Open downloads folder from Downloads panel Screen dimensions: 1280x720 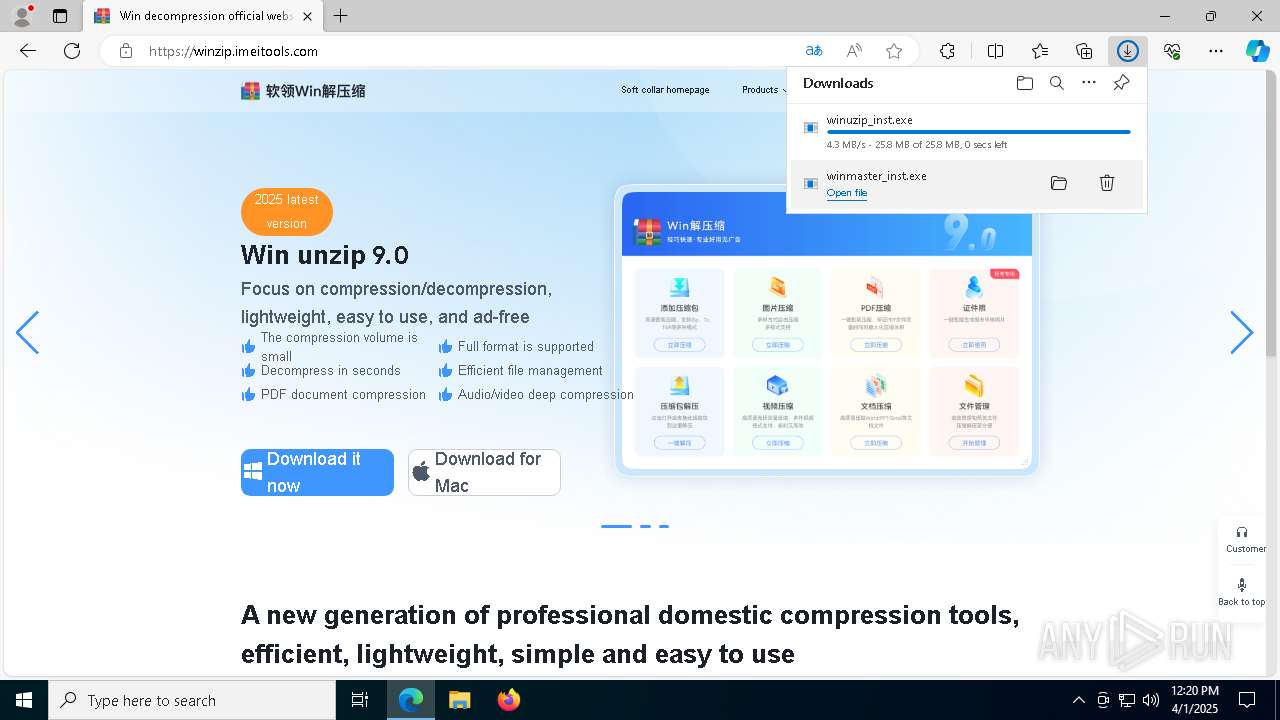point(1025,83)
